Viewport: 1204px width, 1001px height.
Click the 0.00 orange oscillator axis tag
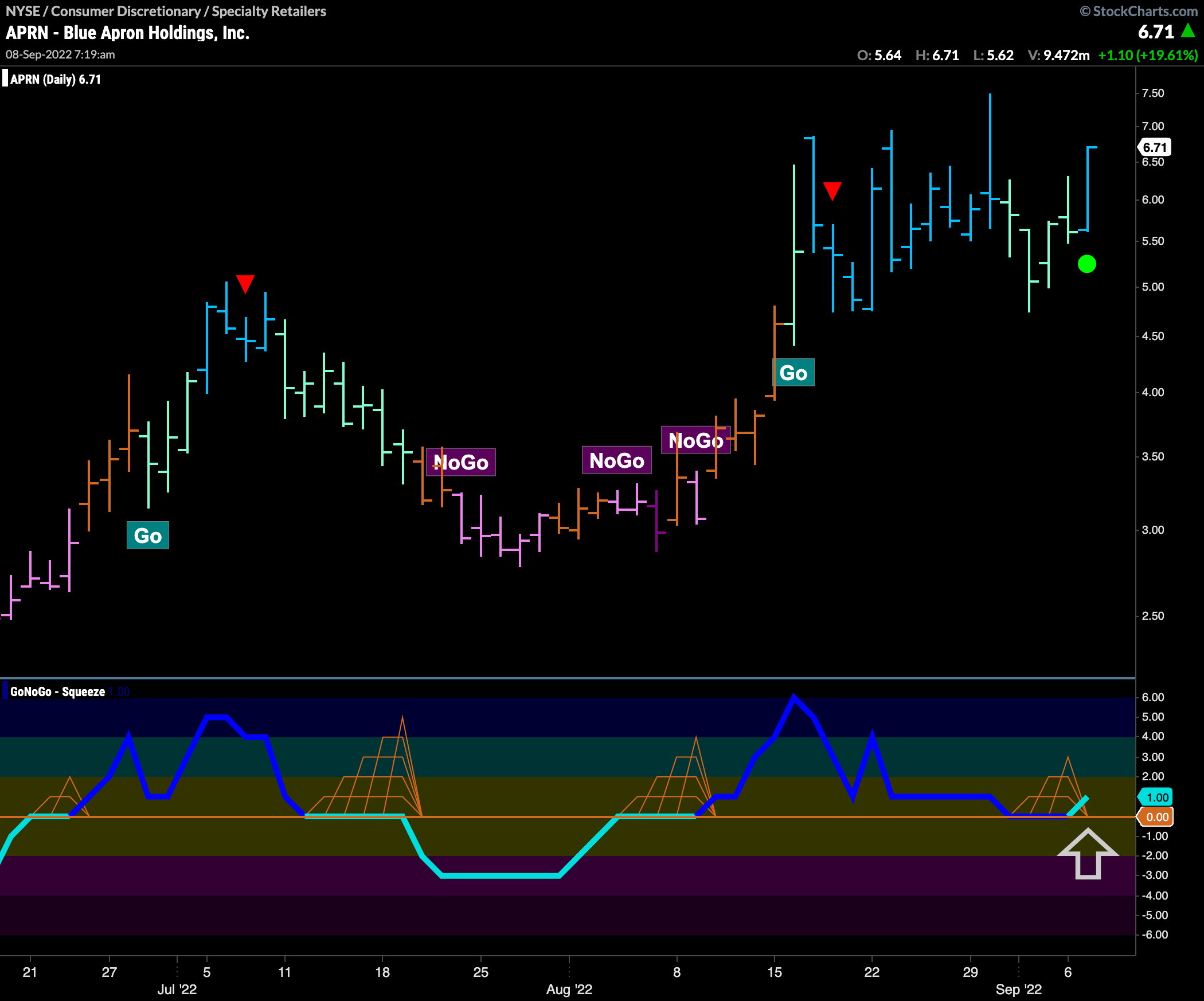click(x=1156, y=817)
